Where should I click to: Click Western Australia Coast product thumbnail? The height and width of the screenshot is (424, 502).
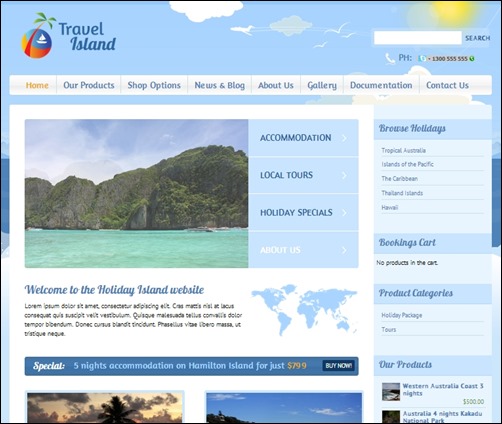point(391,391)
